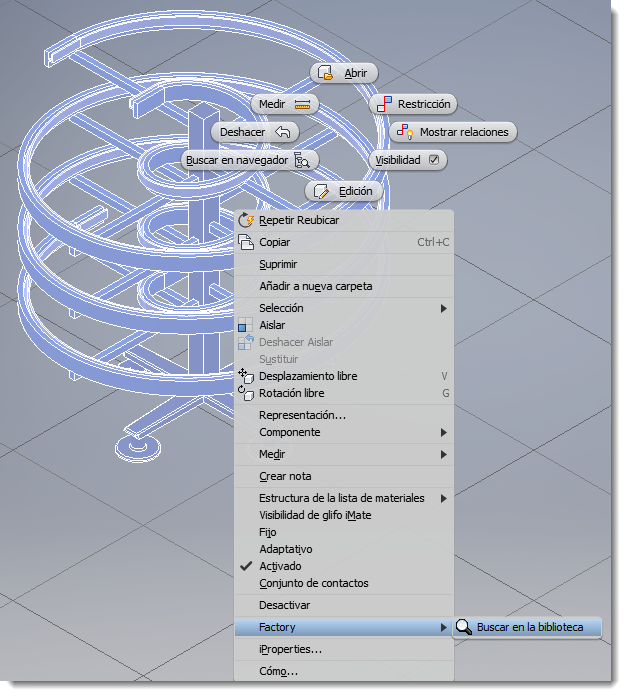Toggle Visibilidad de glifo iMate
This screenshot has width=626, height=696.
pyautogui.click(x=344, y=515)
